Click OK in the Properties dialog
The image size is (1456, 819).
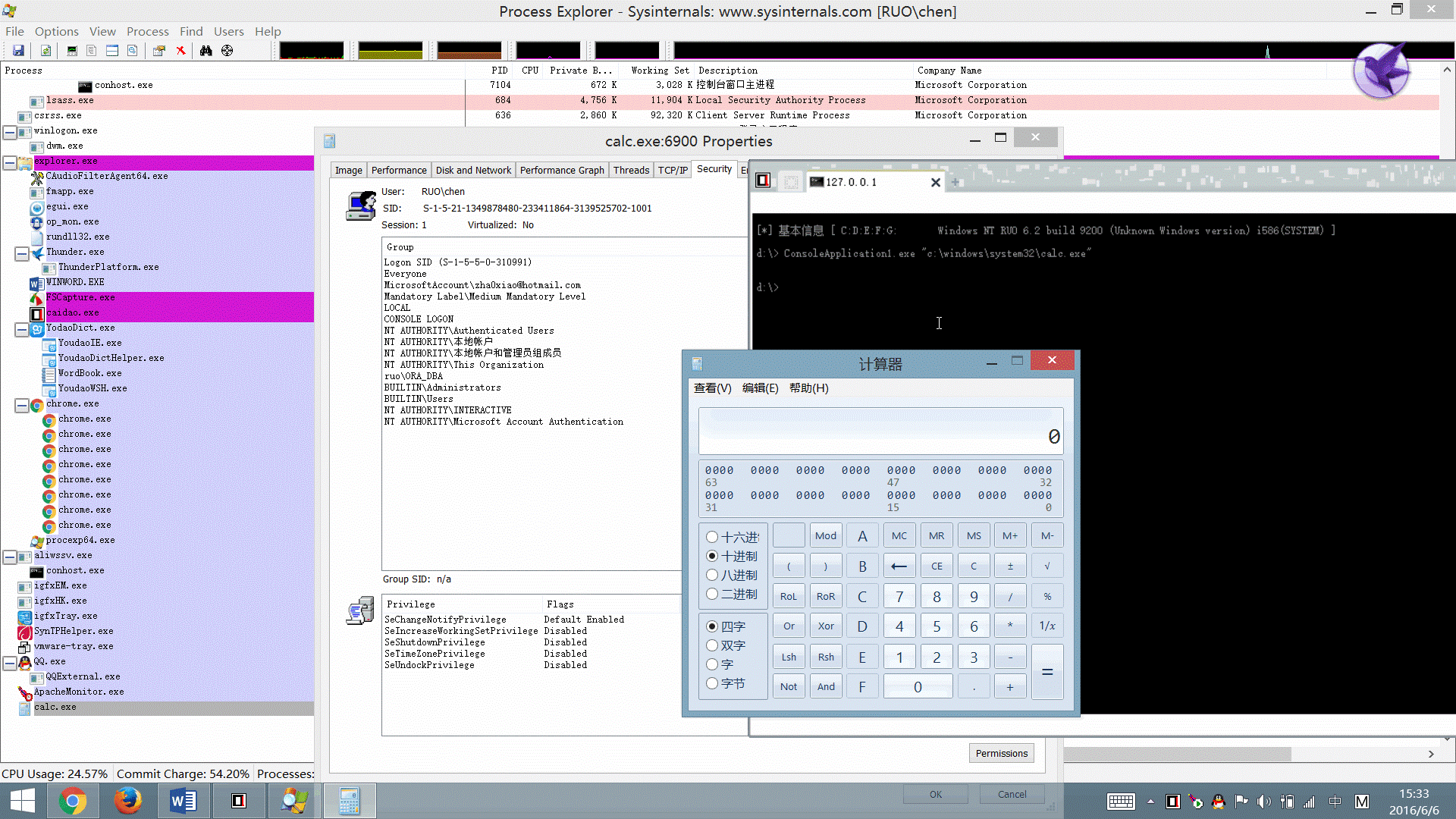click(936, 794)
